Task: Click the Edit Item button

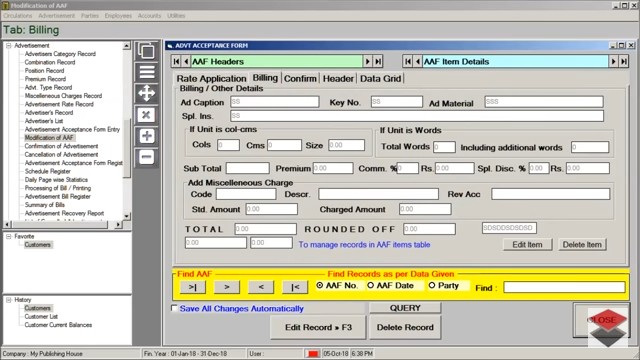Action: click(x=527, y=244)
